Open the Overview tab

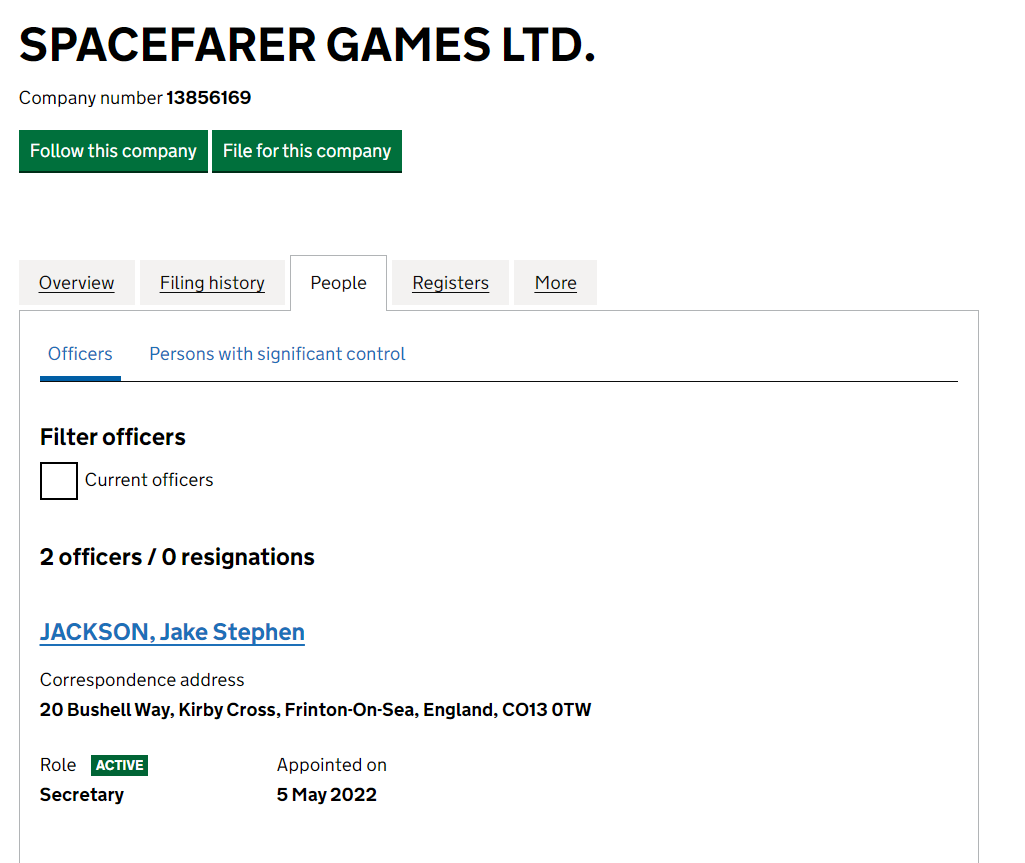[76, 282]
